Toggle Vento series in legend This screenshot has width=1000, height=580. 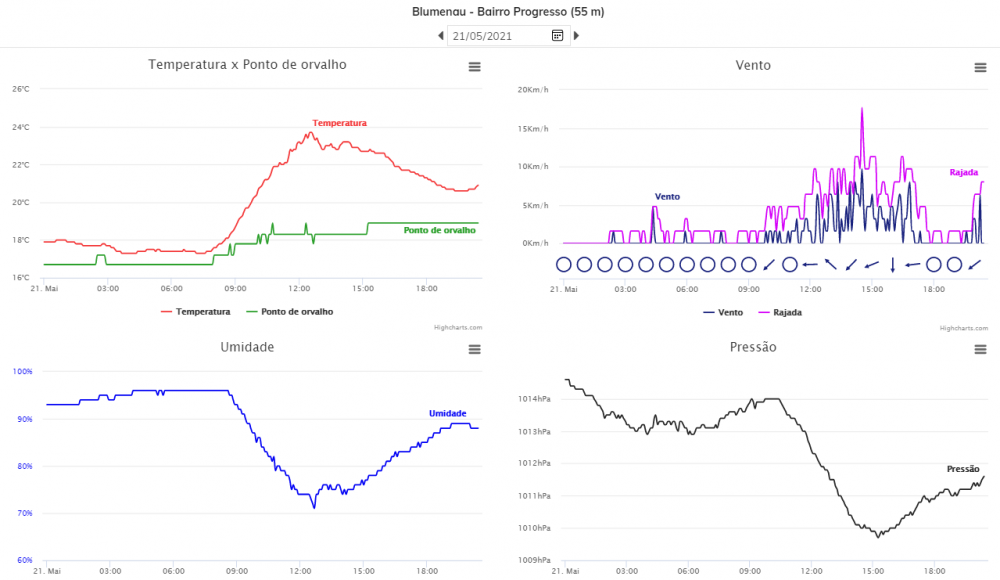[x=724, y=312]
